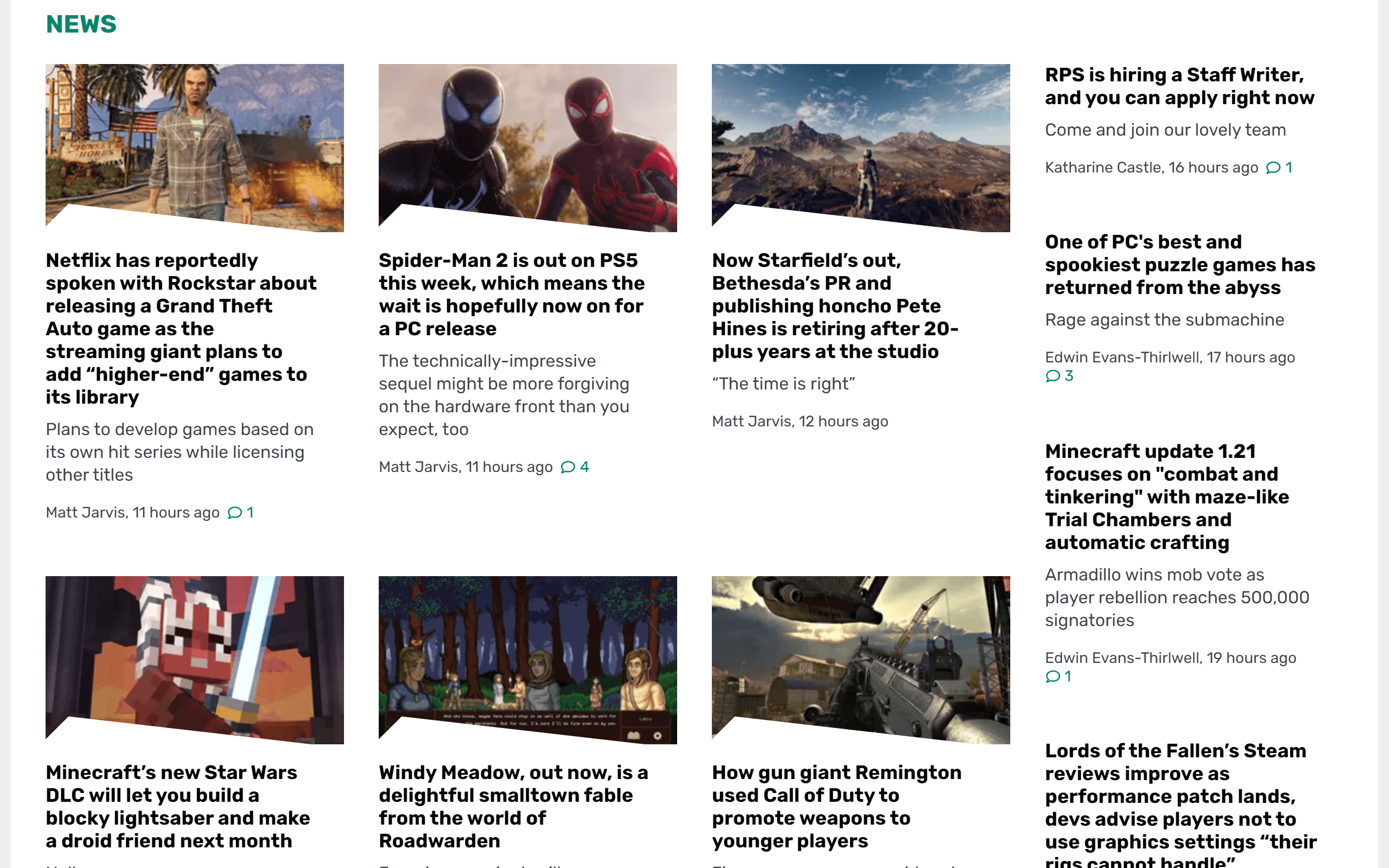Open the Windy Meadow Roadwarden article
This screenshot has width=1389, height=868.
513,807
